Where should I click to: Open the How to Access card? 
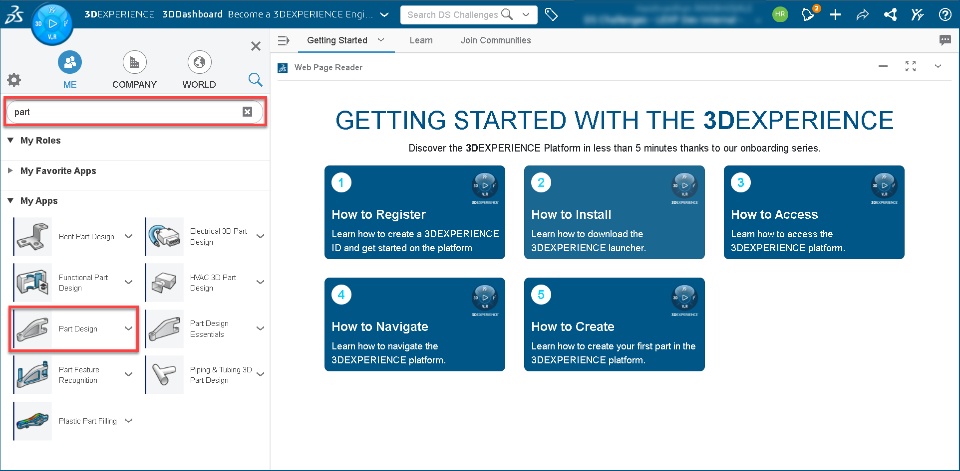(x=814, y=212)
